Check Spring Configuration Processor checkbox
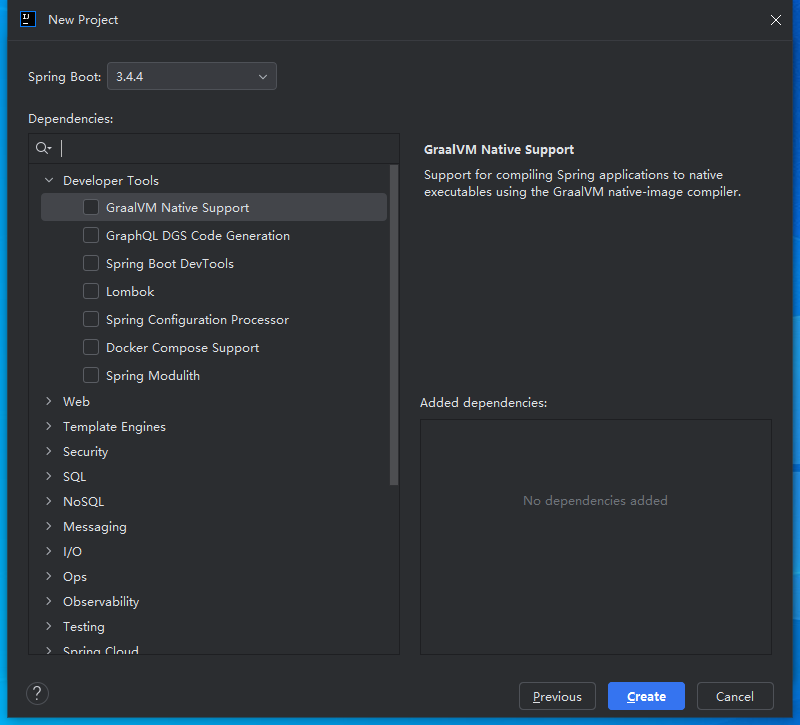 [91, 319]
